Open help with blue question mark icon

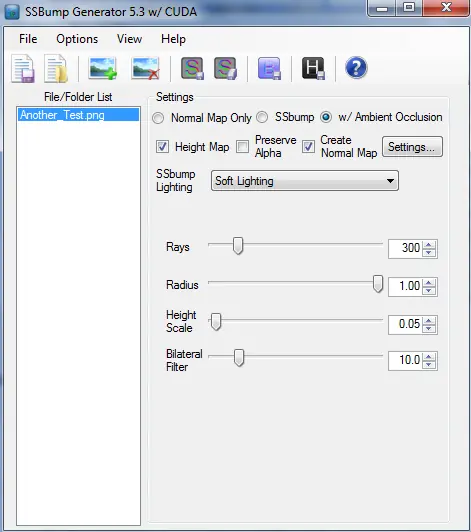click(356, 68)
